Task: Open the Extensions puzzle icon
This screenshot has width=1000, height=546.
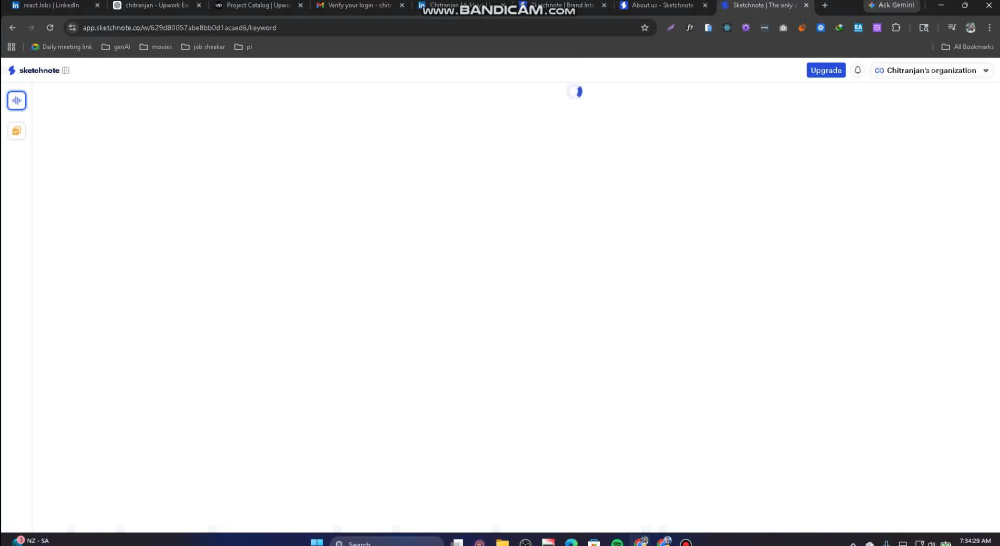Action: click(896, 28)
